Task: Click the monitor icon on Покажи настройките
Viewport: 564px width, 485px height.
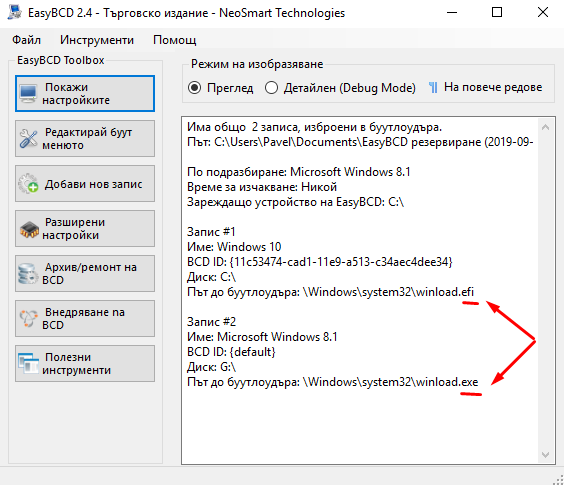Action: (x=28, y=94)
